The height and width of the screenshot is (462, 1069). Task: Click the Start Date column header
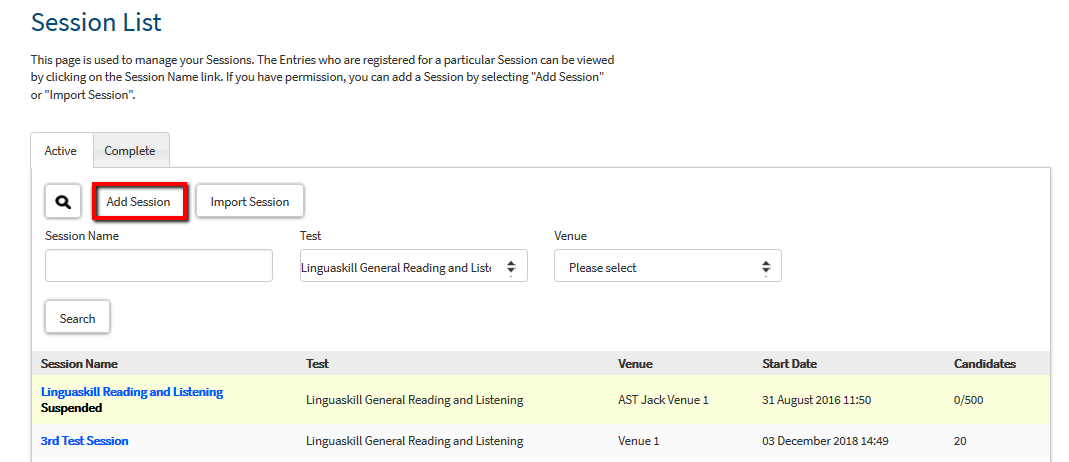789,364
